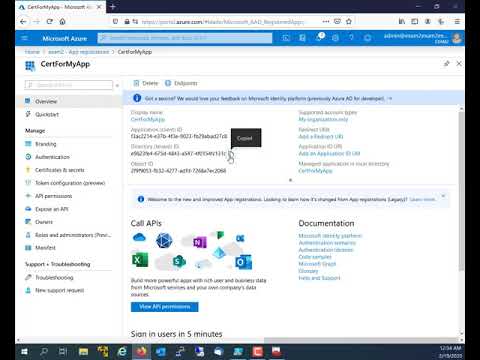Viewport: 480px width, 360px height.
Task: Open Quickstart in the sidebar
Action: click(x=47, y=114)
